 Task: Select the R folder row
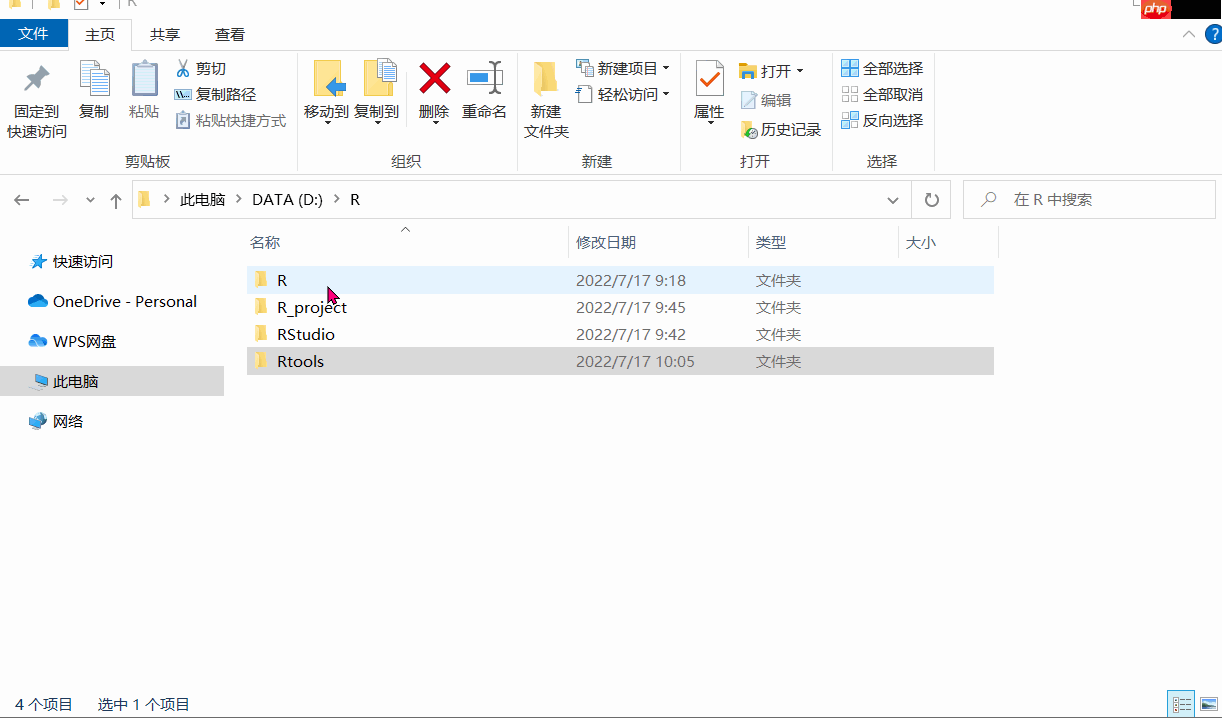[620, 280]
